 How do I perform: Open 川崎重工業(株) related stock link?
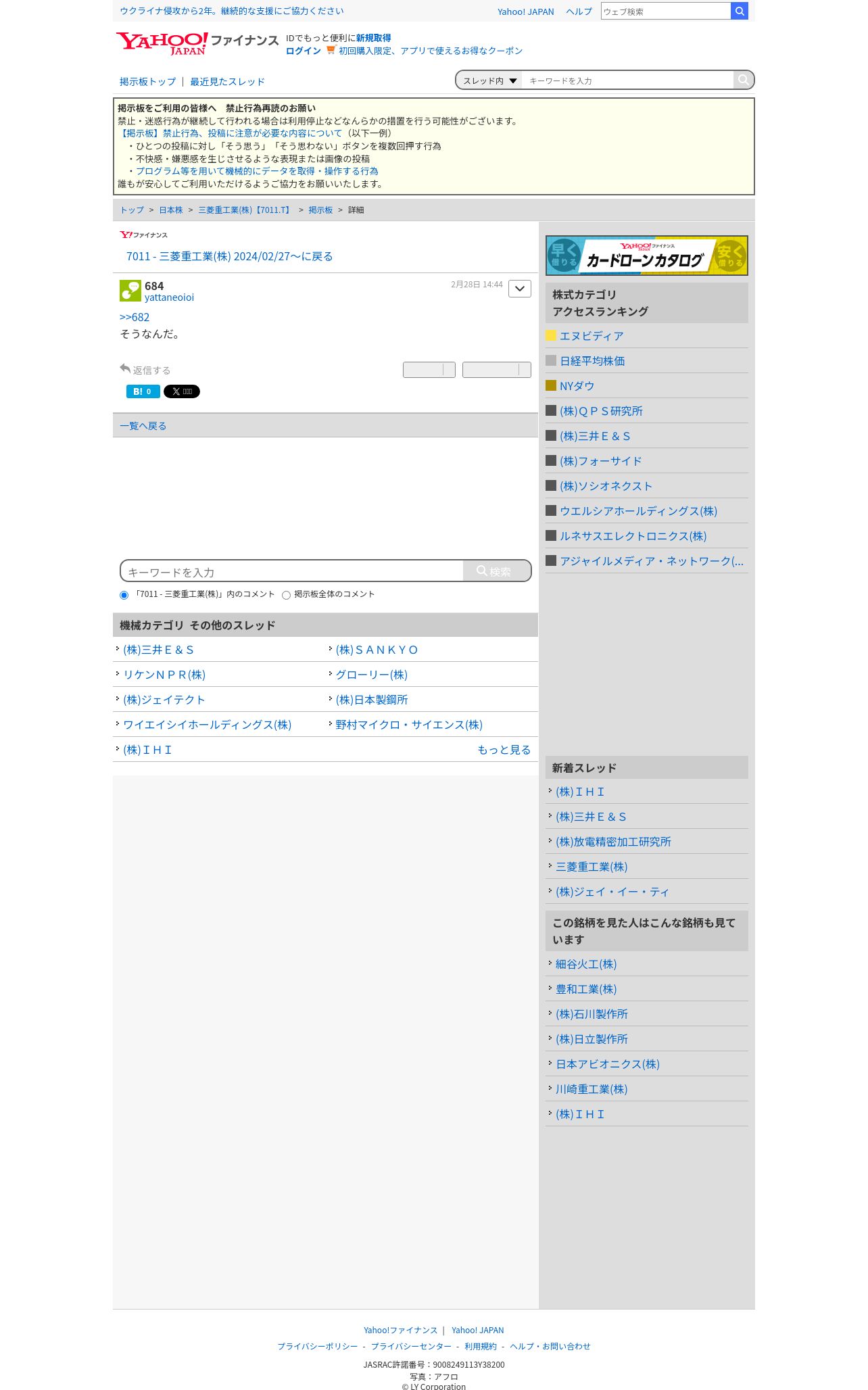click(x=592, y=1089)
